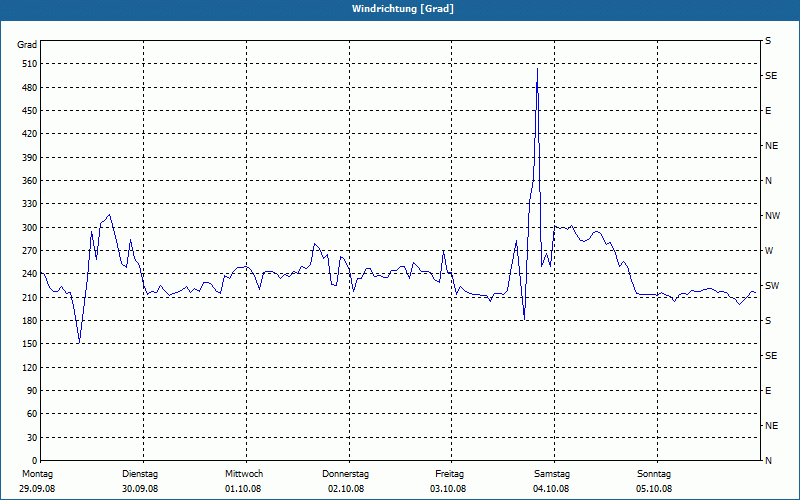Image resolution: width=800 pixels, height=500 pixels.
Task: Click the 30 degree axis label
Action: click(x=33, y=438)
